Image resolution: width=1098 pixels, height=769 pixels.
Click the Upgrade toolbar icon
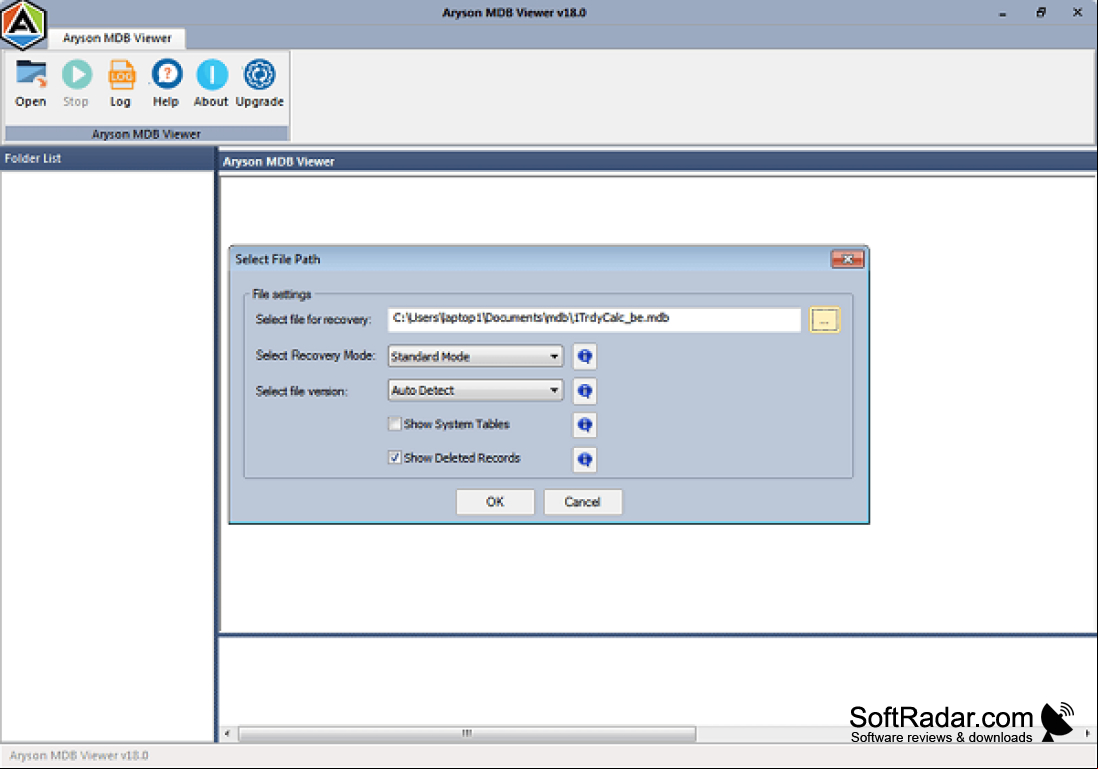pyautogui.click(x=259, y=83)
